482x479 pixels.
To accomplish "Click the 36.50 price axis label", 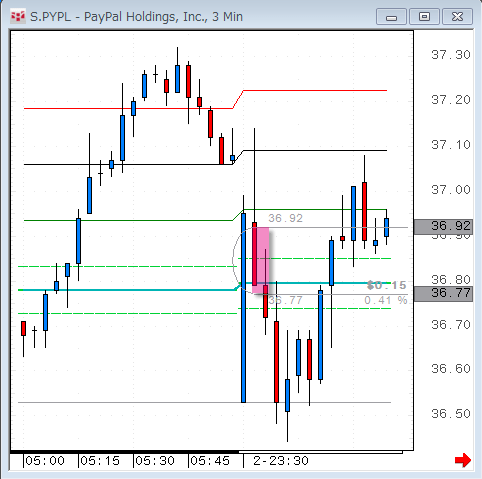I will click(x=451, y=414).
